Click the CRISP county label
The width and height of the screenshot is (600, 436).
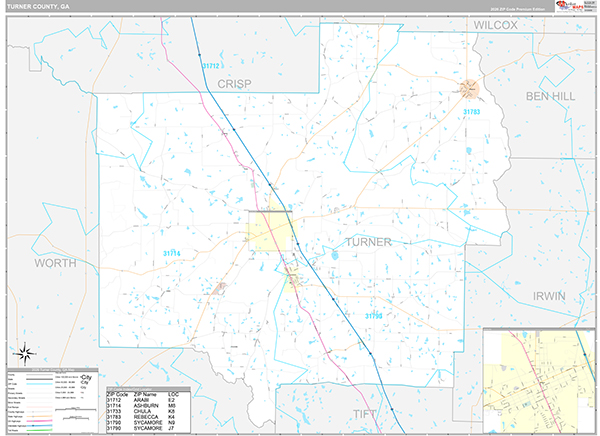tap(234, 84)
